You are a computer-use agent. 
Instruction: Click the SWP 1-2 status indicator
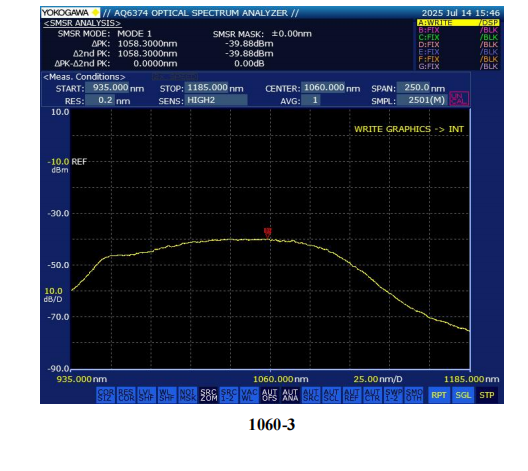[x=393, y=395]
